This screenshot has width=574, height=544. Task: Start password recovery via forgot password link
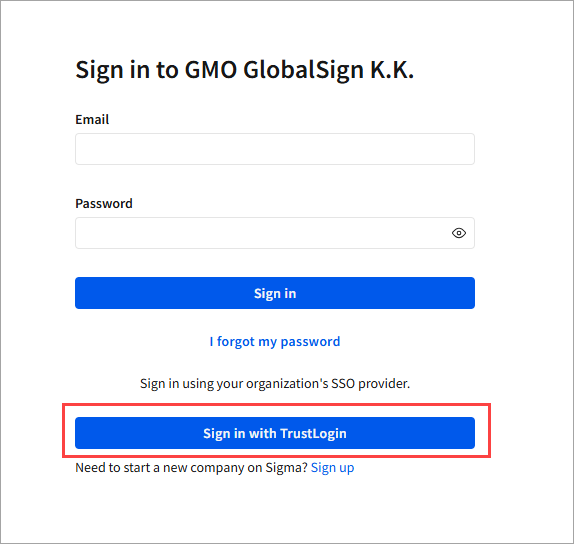(x=275, y=342)
